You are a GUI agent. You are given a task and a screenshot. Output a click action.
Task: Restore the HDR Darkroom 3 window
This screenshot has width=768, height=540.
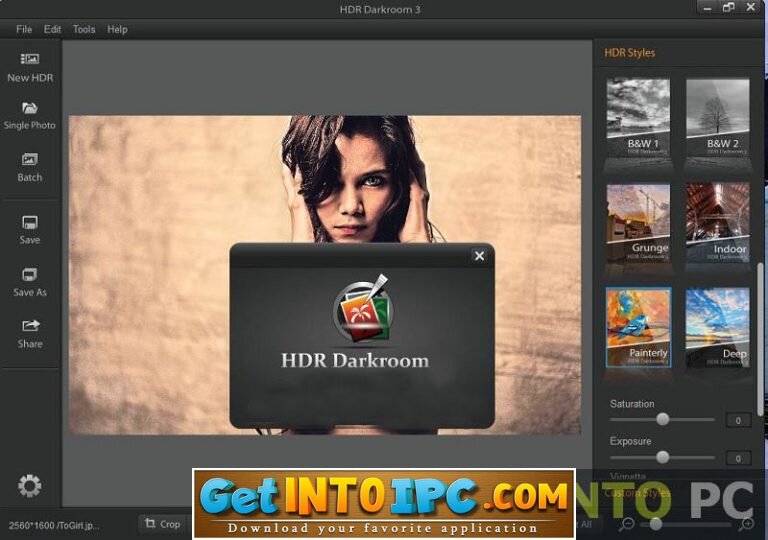tap(729, 7)
